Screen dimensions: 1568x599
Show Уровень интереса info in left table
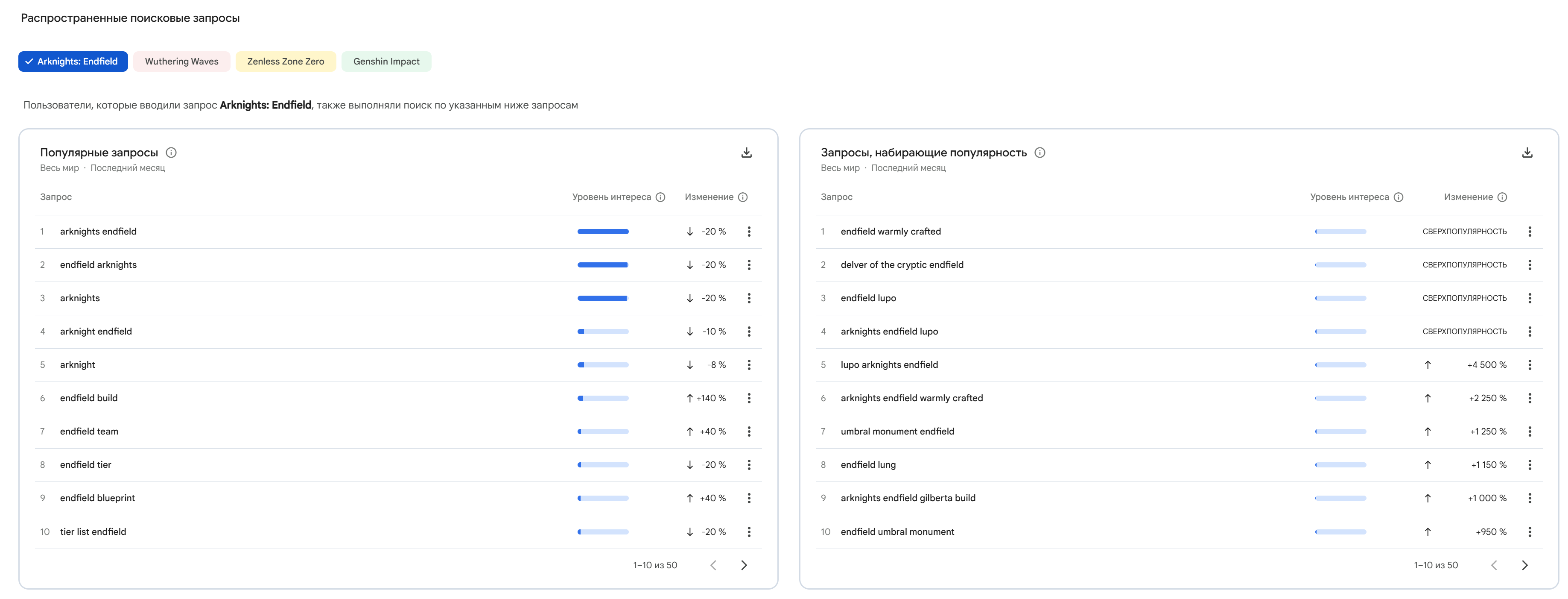pos(660,197)
